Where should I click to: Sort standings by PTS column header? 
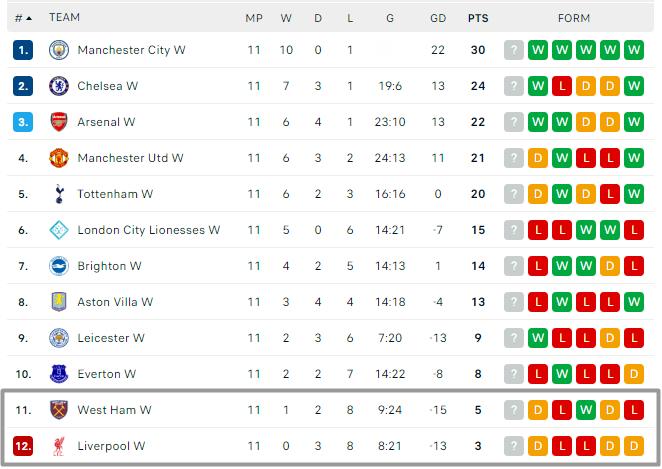tap(478, 18)
